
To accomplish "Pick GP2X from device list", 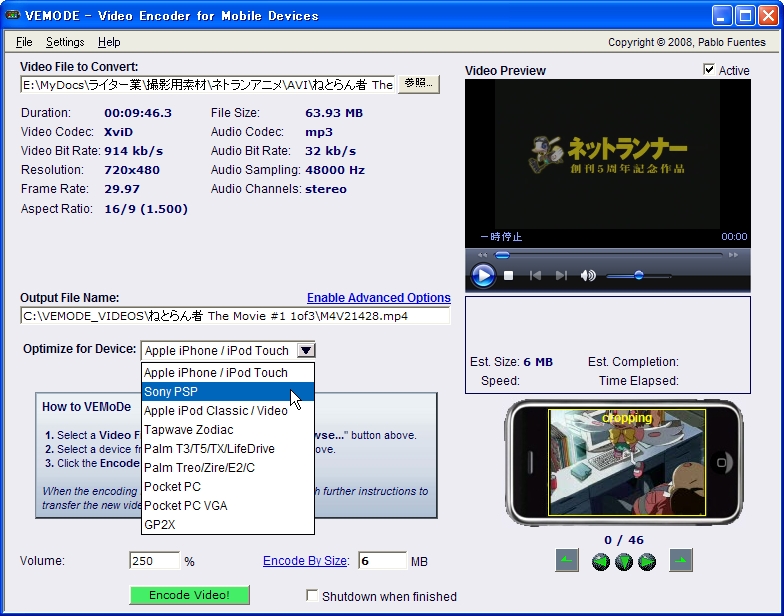I will click(228, 524).
